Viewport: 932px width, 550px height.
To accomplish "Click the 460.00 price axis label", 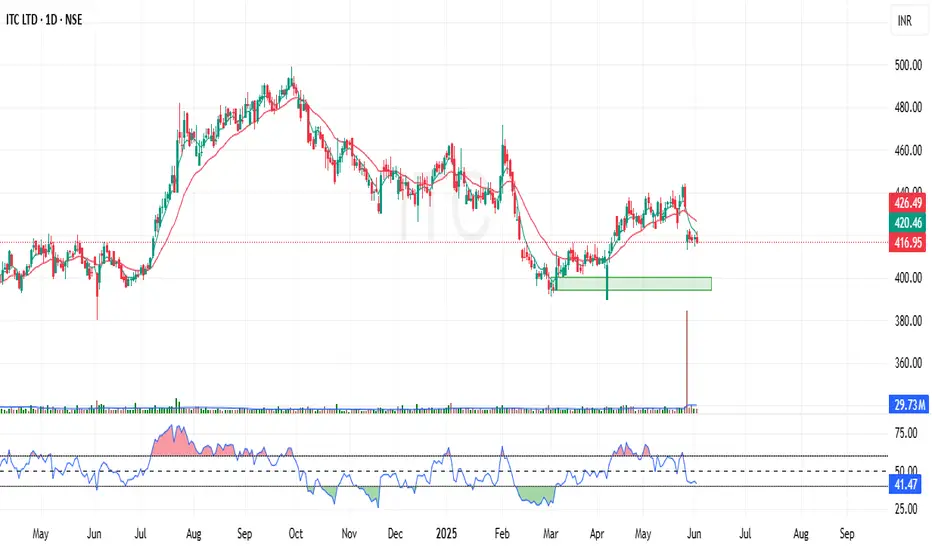I will coord(908,150).
